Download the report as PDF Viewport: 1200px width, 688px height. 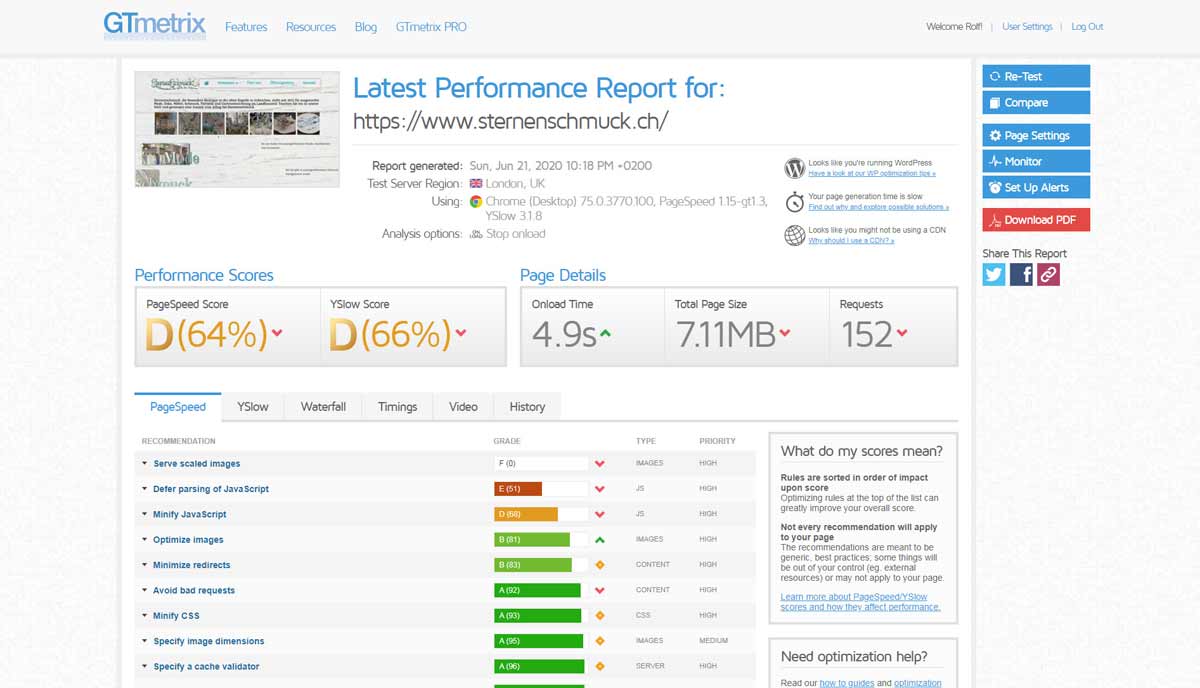click(x=1036, y=220)
